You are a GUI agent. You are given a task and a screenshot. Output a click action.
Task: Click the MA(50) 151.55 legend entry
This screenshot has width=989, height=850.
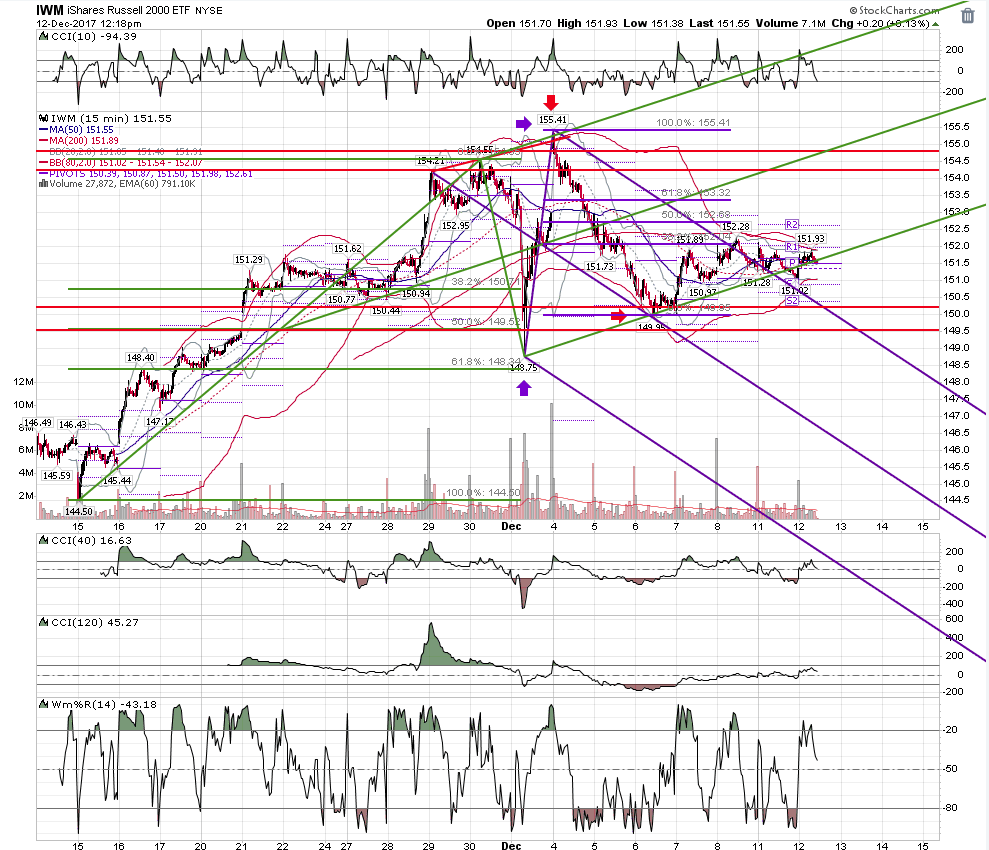point(76,129)
